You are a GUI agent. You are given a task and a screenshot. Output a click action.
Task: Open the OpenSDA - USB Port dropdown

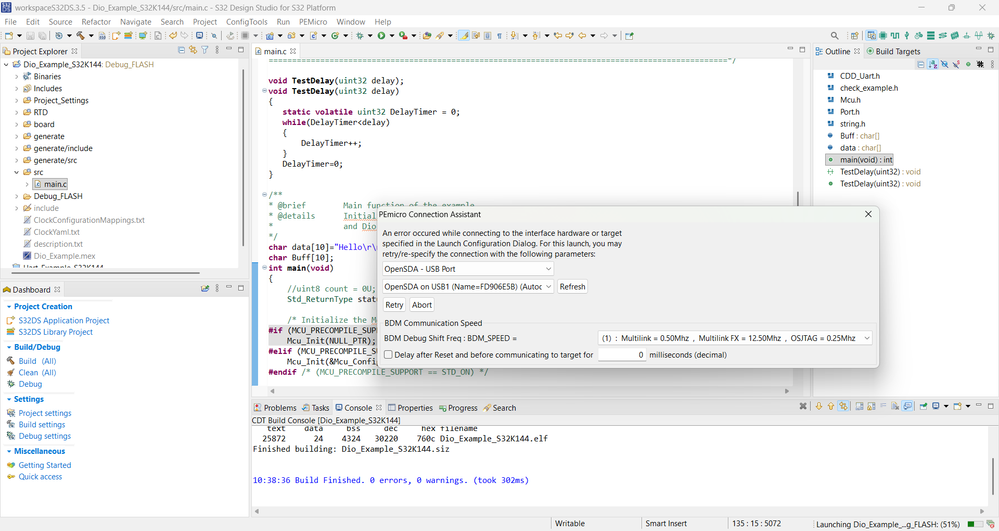click(x=468, y=269)
